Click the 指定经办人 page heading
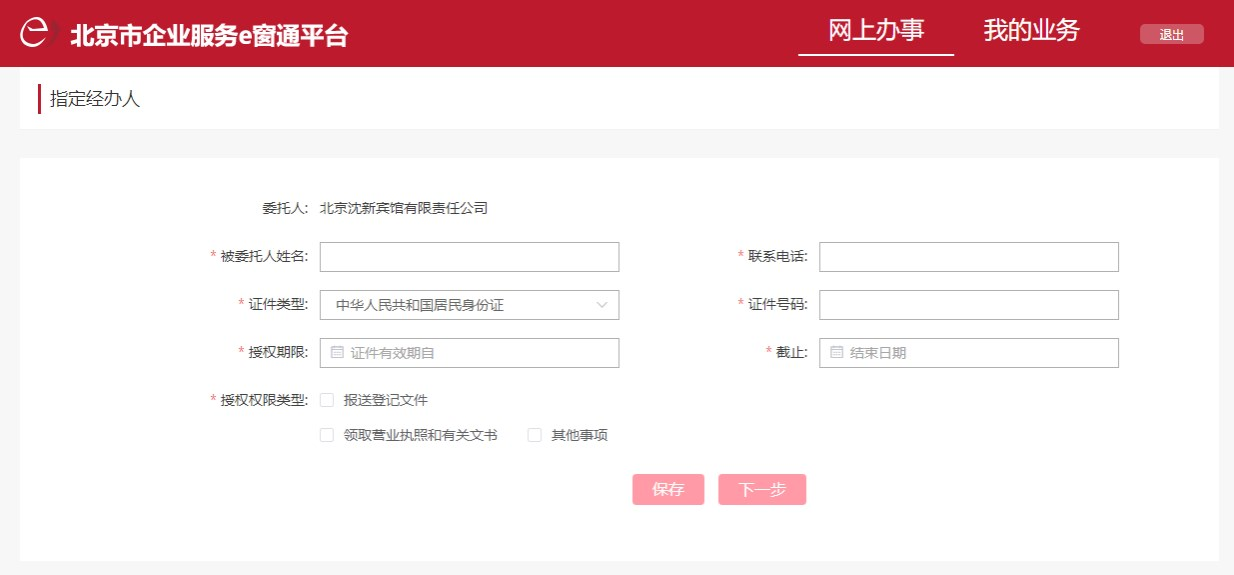Viewport: 1234px width, 575px height. point(95,99)
